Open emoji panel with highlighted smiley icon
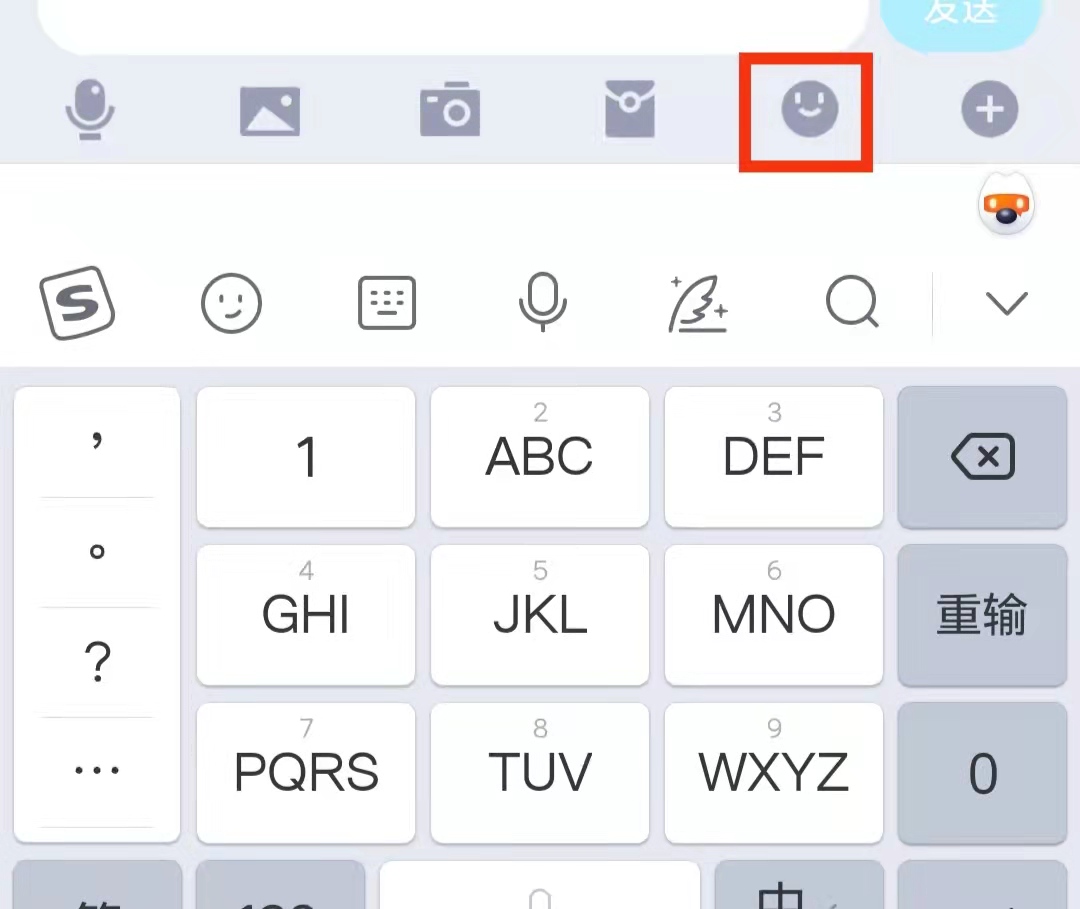 click(809, 109)
